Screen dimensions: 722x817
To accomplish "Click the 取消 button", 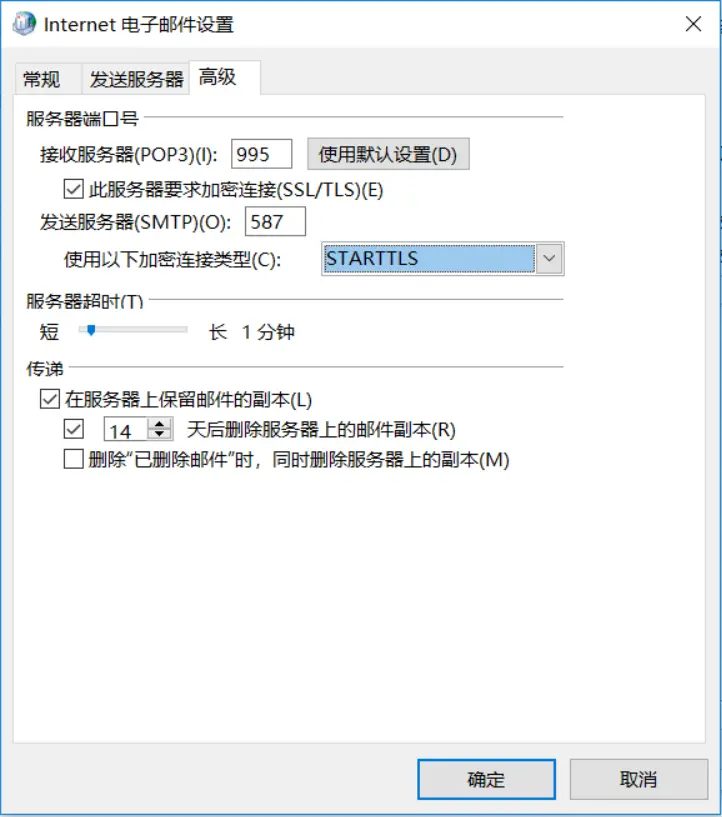I will [639, 779].
